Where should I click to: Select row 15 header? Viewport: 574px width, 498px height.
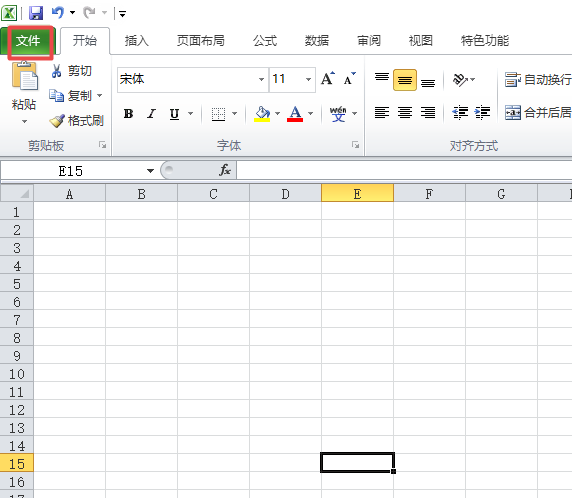point(17,463)
